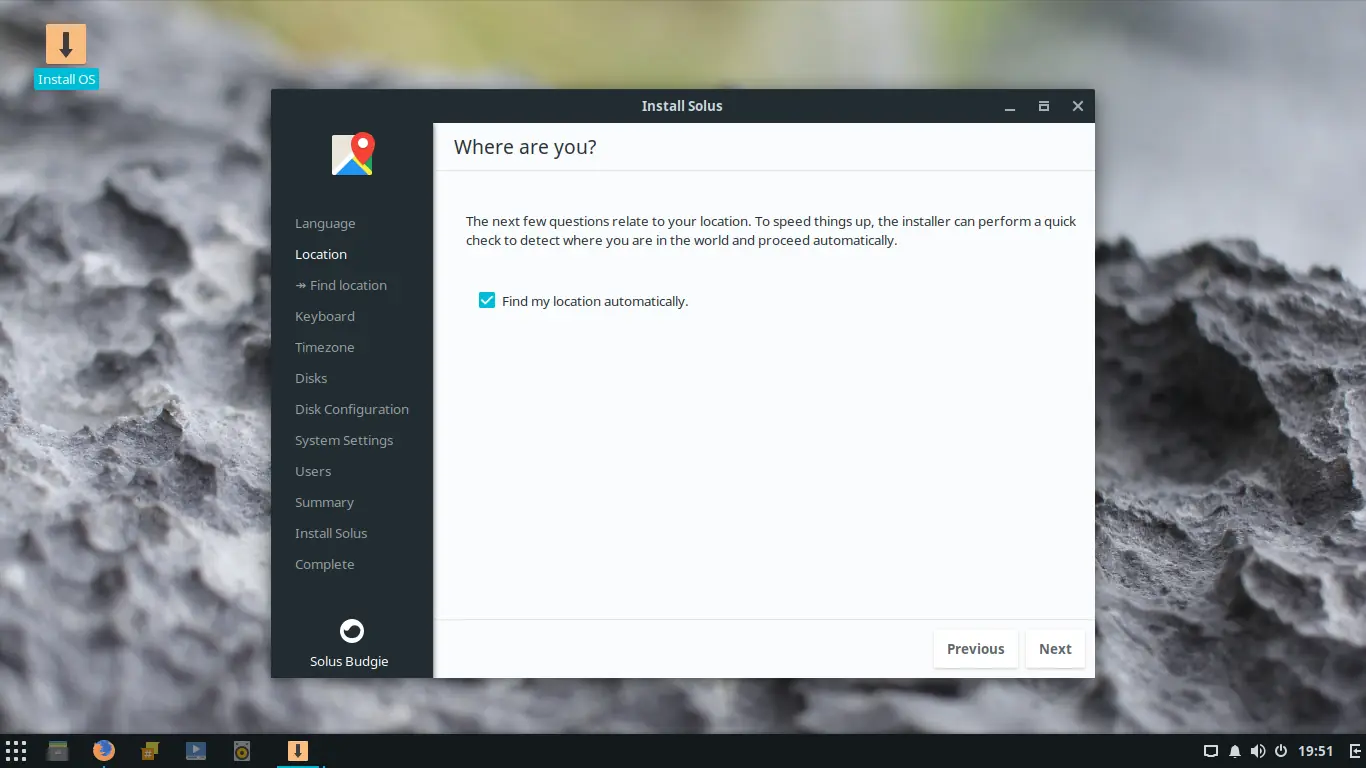Open the Budgie applications menu grid
The image size is (1366, 768).
[x=16, y=751]
